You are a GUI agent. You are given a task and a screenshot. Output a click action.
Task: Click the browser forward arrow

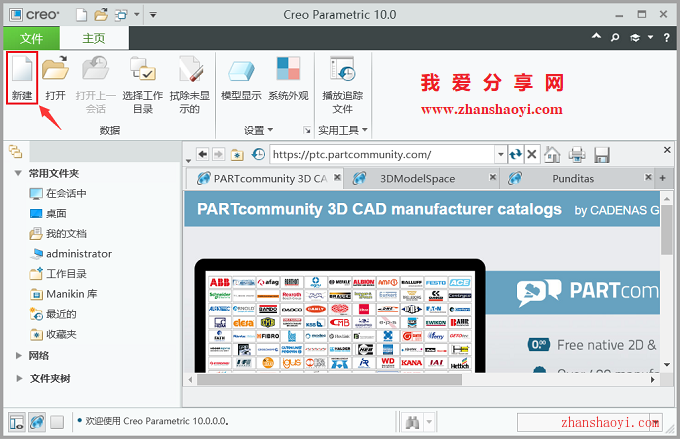tap(219, 154)
